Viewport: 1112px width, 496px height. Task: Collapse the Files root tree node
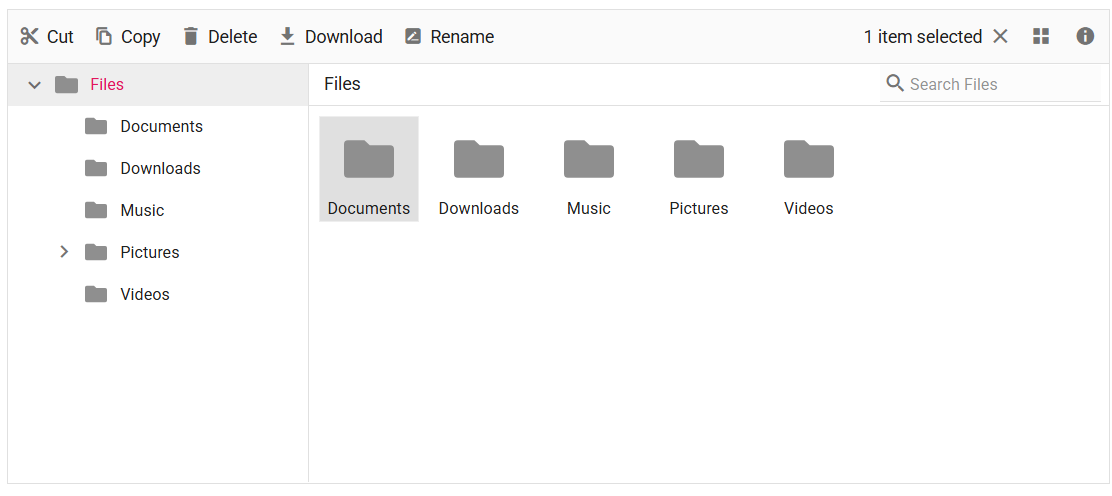tap(35, 85)
